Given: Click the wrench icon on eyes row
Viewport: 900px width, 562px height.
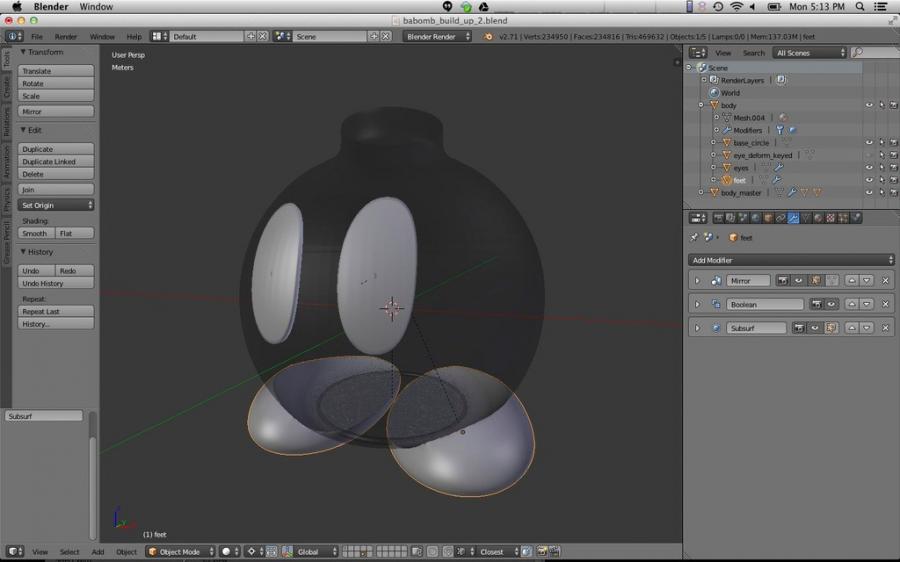Looking at the screenshot, I should [x=778, y=168].
